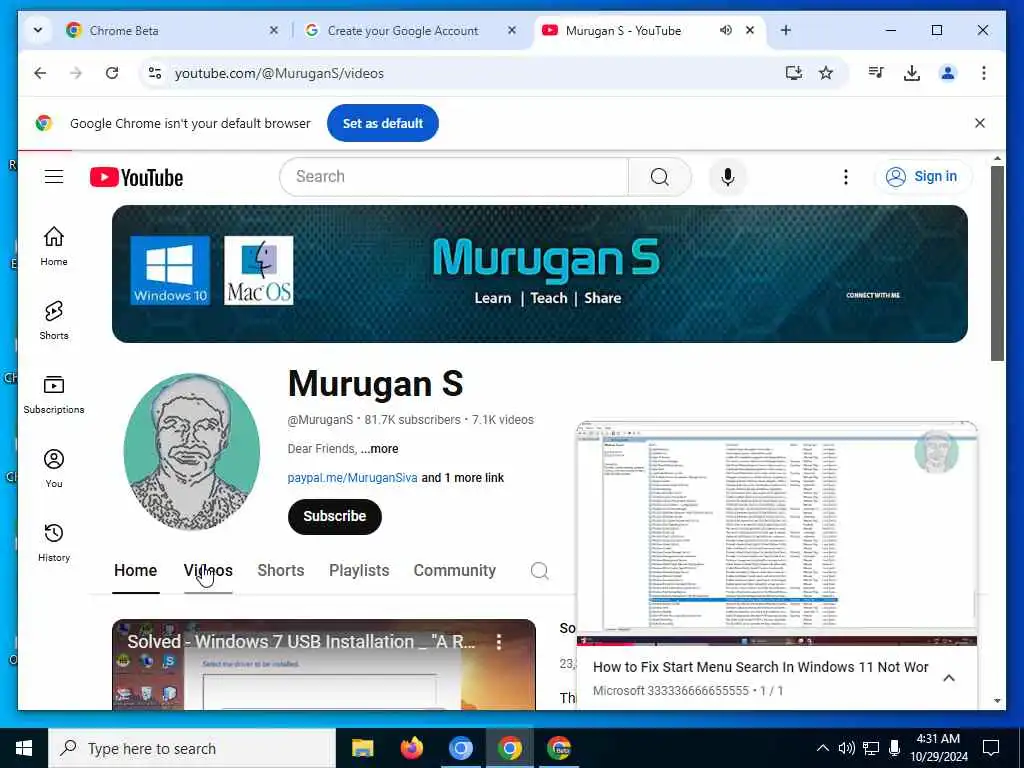
Task: Open History in sidebar
Action: (54, 542)
